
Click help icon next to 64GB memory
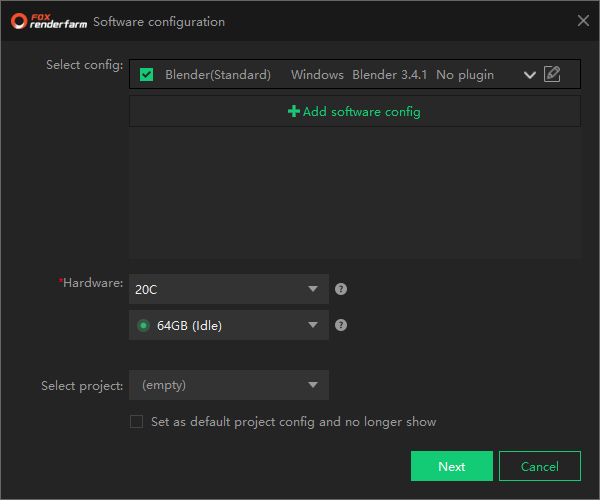point(341,325)
